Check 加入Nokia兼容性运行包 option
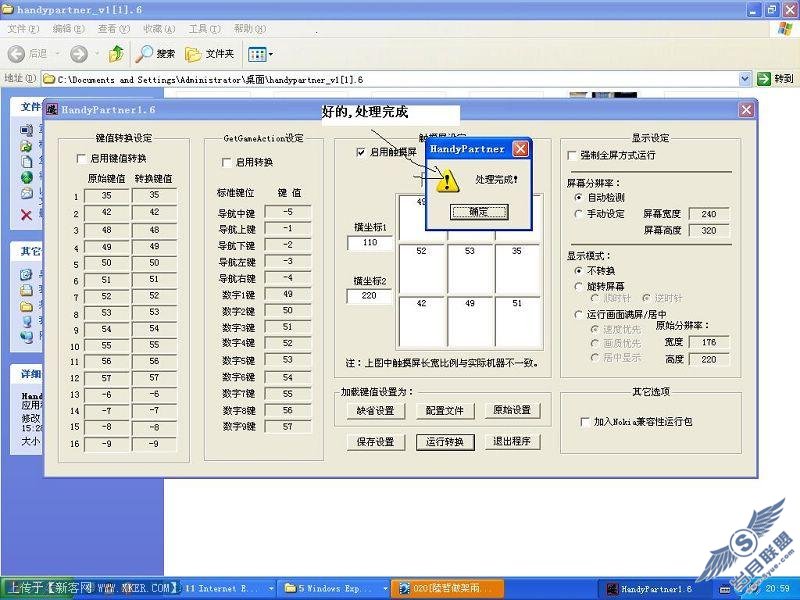This screenshot has width=800, height=600. click(585, 421)
